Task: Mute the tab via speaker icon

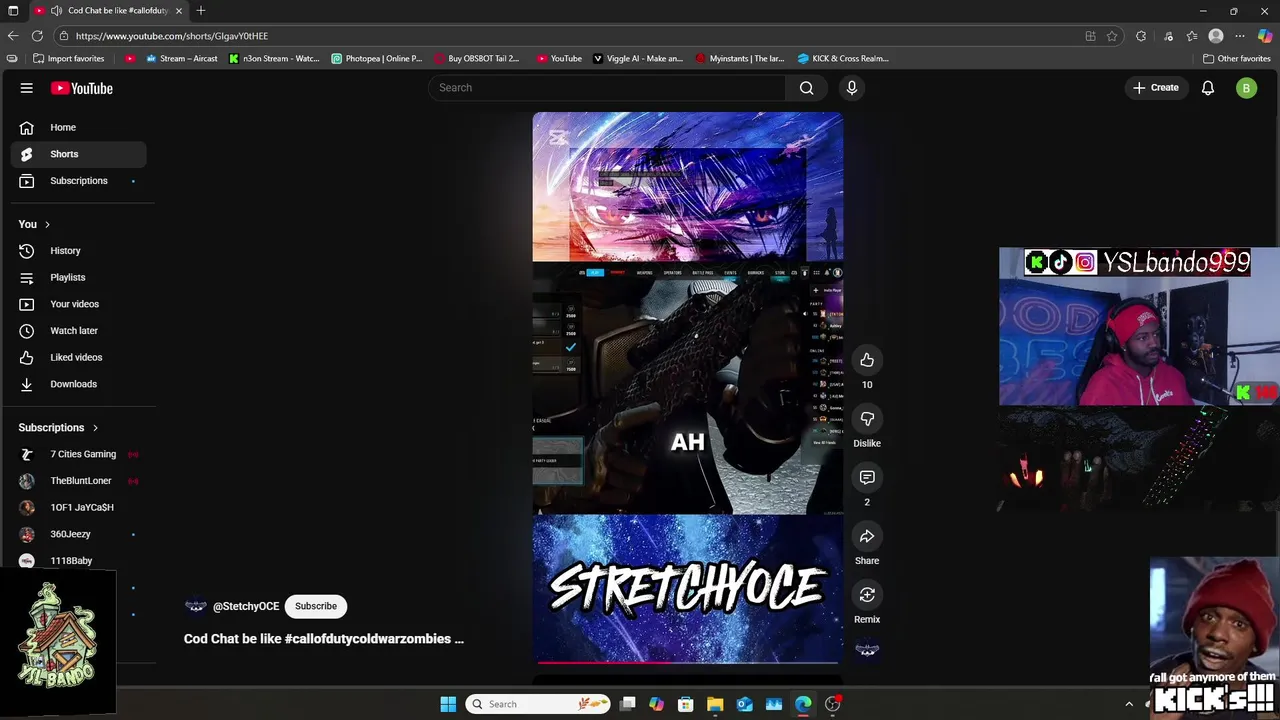Action: pos(56,11)
